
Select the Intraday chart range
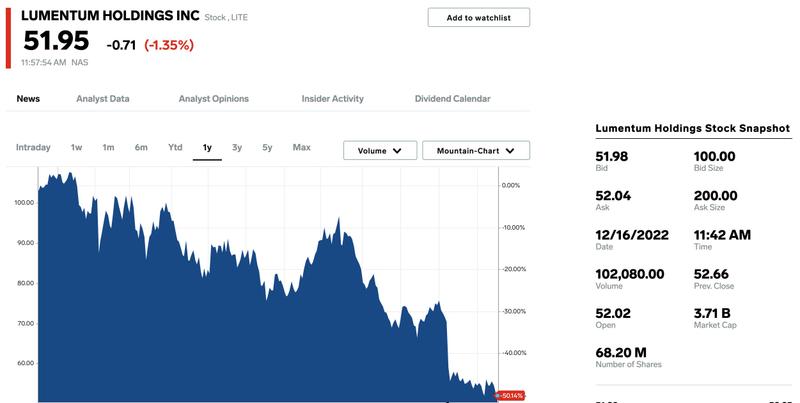33,147
